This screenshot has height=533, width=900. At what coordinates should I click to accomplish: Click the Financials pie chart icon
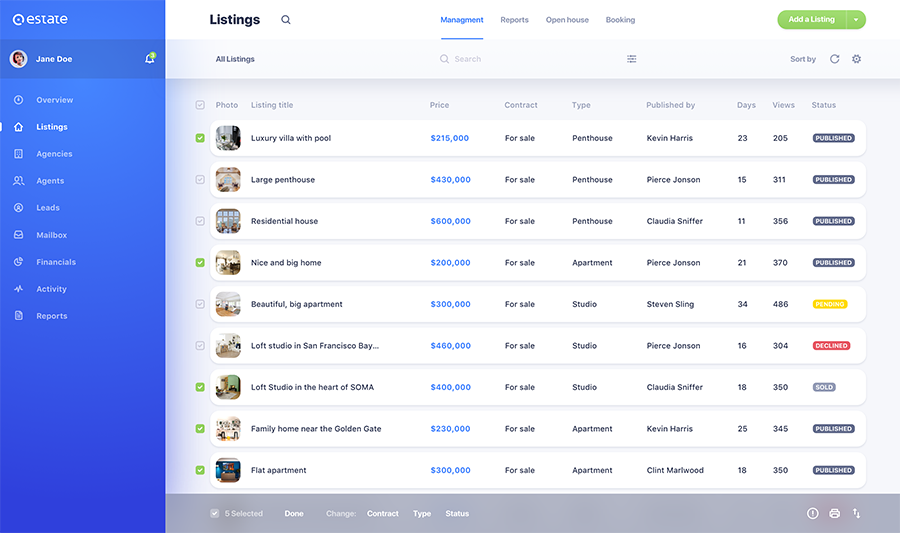coord(18,262)
